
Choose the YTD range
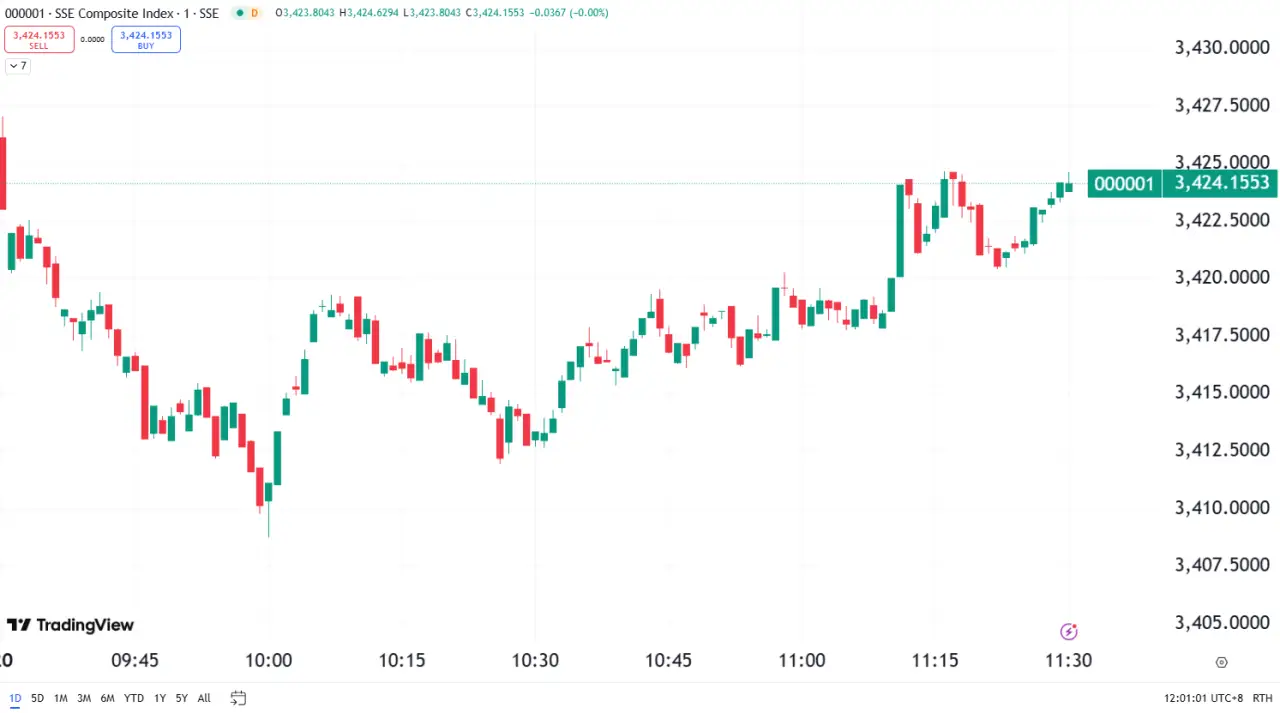(134, 698)
